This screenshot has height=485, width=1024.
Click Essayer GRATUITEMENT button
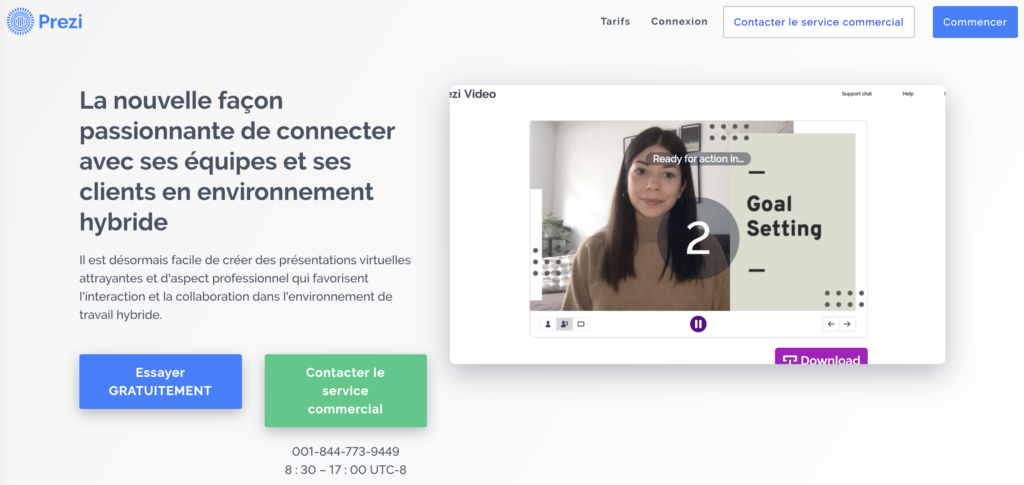pyautogui.click(x=161, y=382)
